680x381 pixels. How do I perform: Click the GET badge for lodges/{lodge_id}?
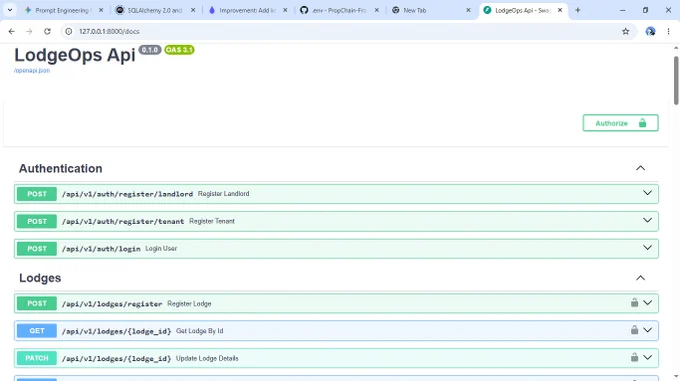(37, 331)
